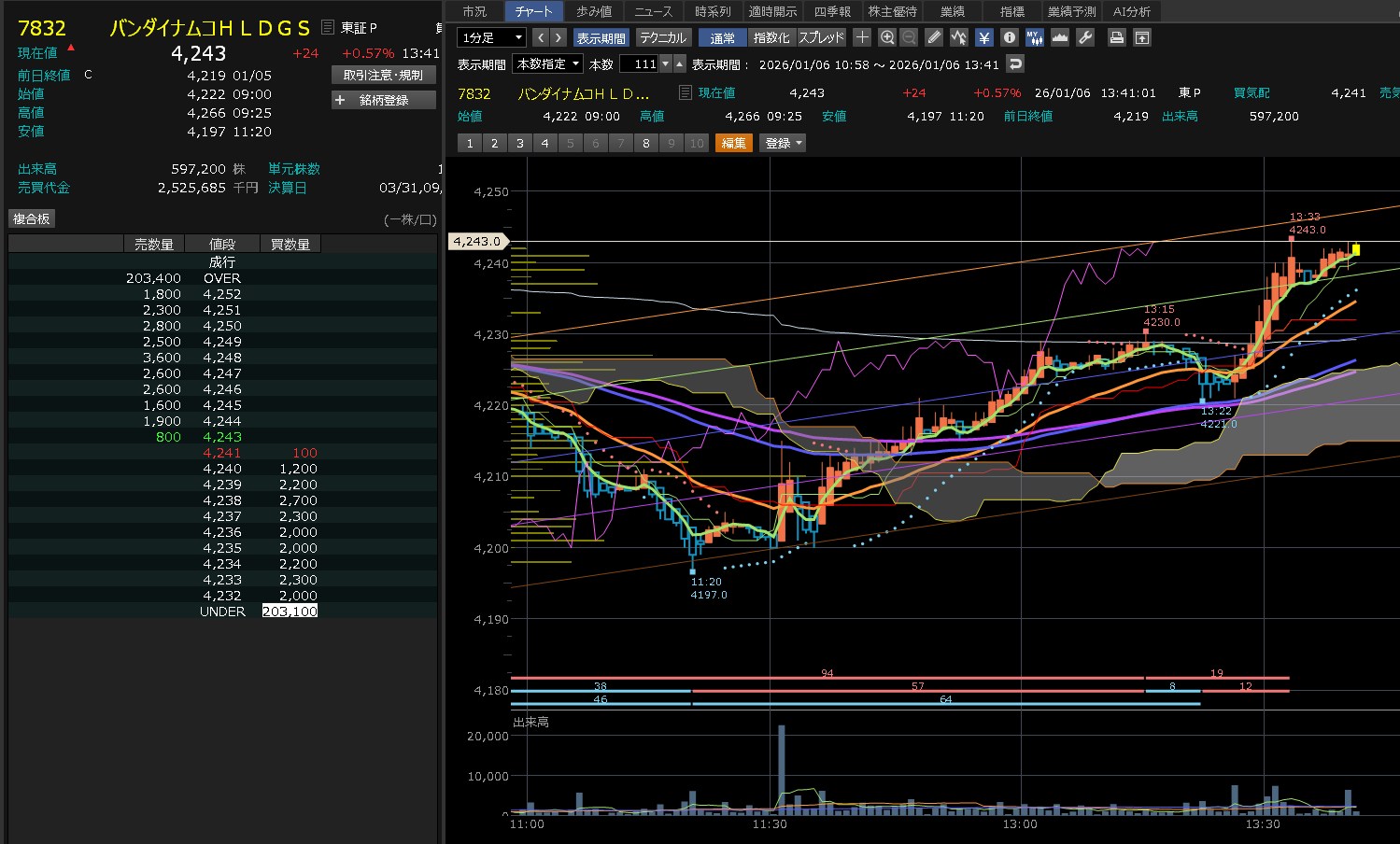The width and height of the screenshot is (1400, 844).
Task: Click the 本数 input field showing 111
Action: click(639, 63)
